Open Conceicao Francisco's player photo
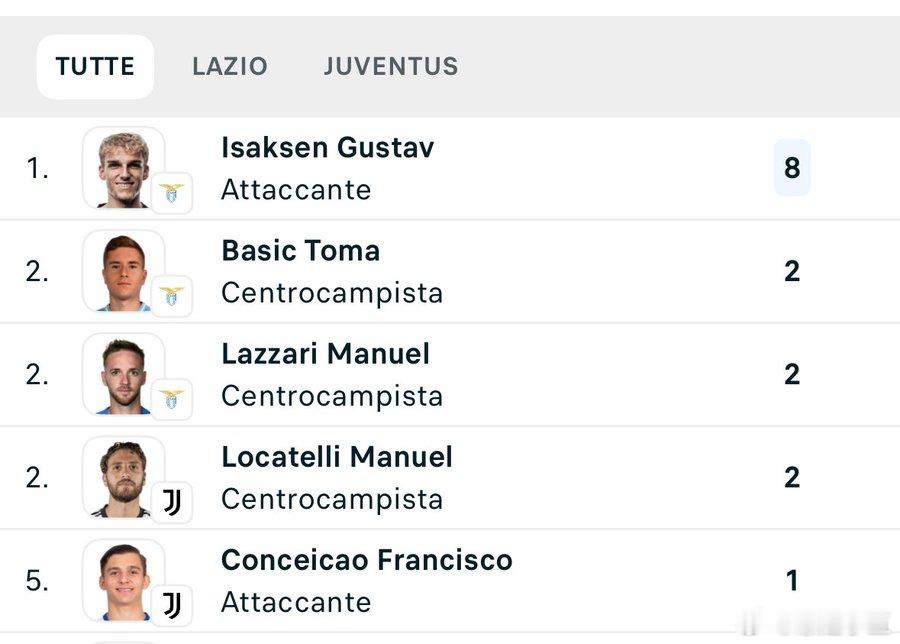The image size is (900, 644). [123, 580]
